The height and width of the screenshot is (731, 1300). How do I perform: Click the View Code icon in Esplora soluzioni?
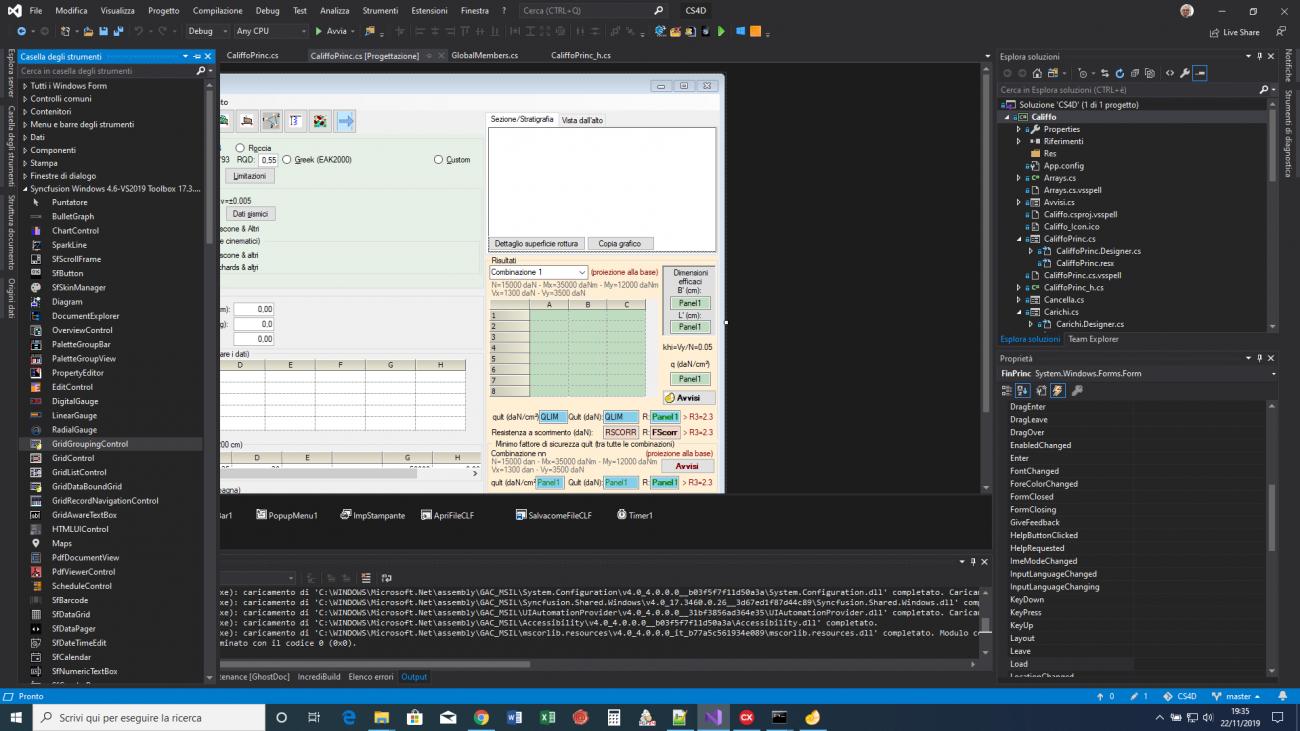pos(1170,73)
